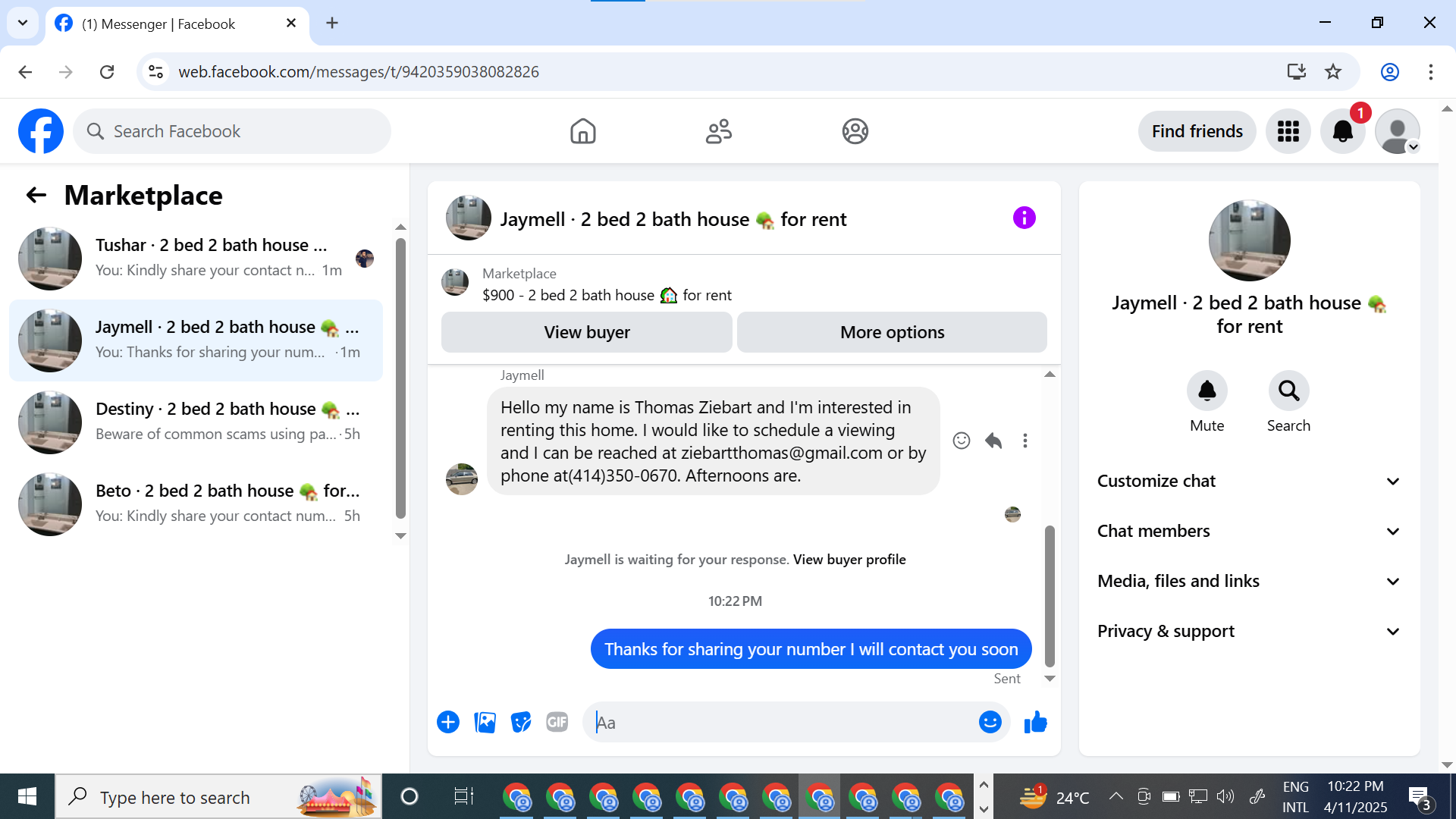
Task: Open the notifications bell icon
Action: (1342, 131)
